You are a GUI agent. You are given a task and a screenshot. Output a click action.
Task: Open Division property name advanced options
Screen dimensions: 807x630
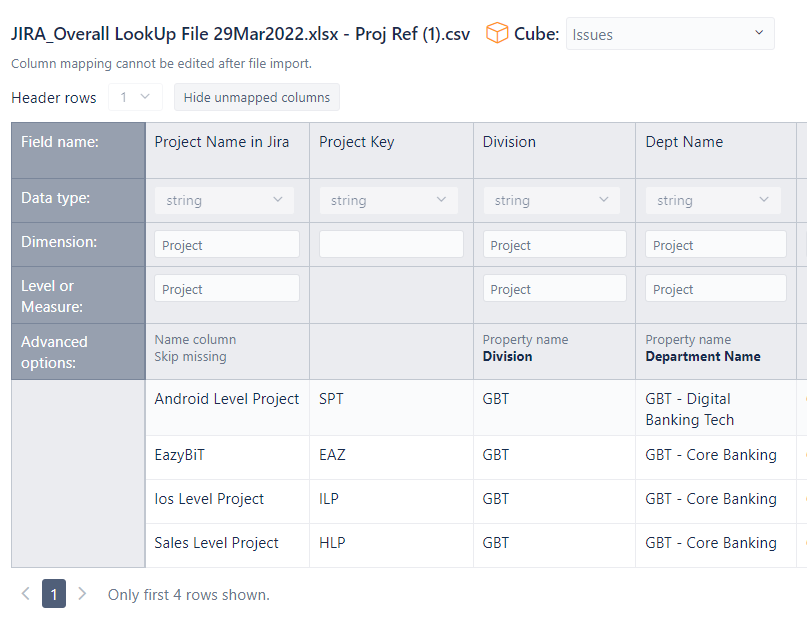pyautogui.click(x=525, y=348)
